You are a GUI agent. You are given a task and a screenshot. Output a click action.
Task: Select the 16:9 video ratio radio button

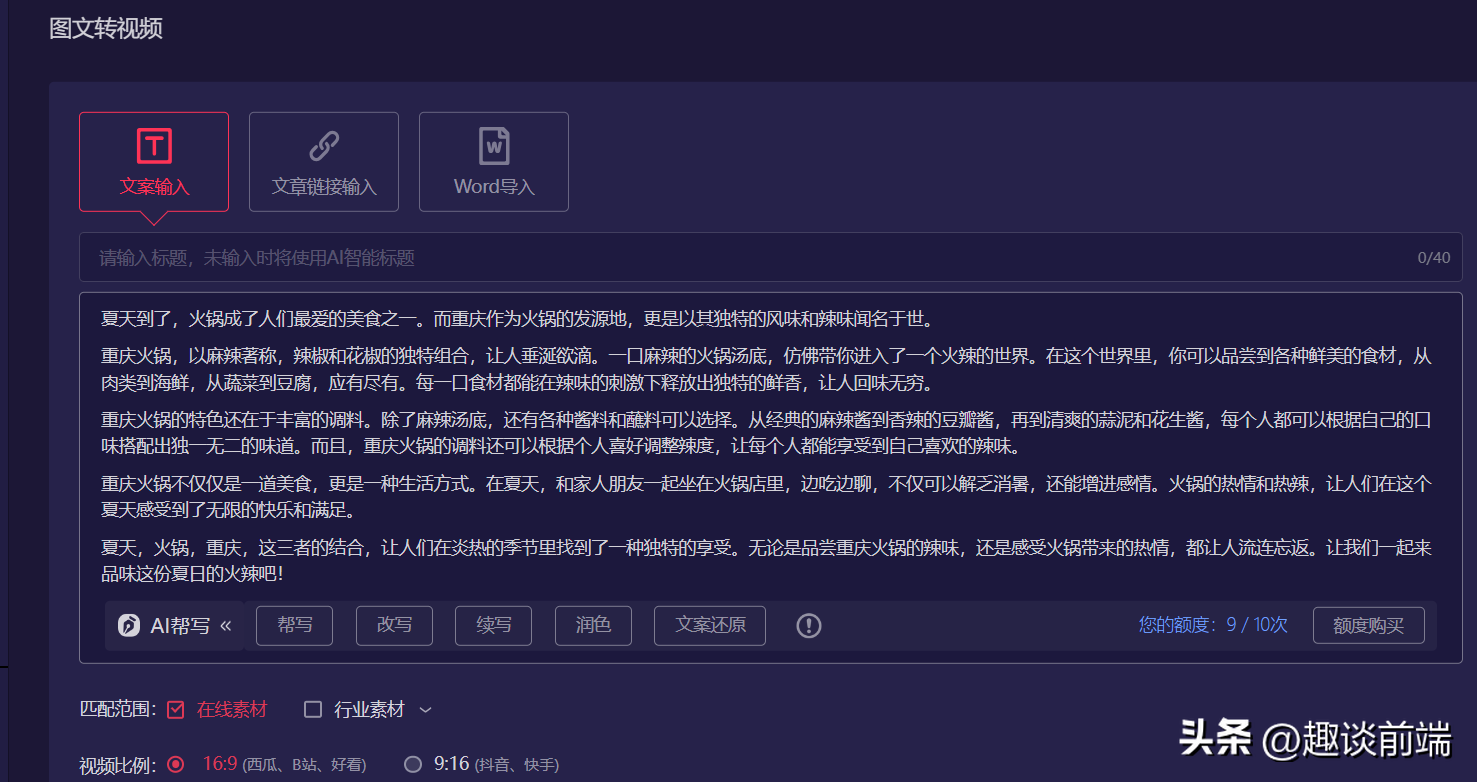click(x=176, y=765)
